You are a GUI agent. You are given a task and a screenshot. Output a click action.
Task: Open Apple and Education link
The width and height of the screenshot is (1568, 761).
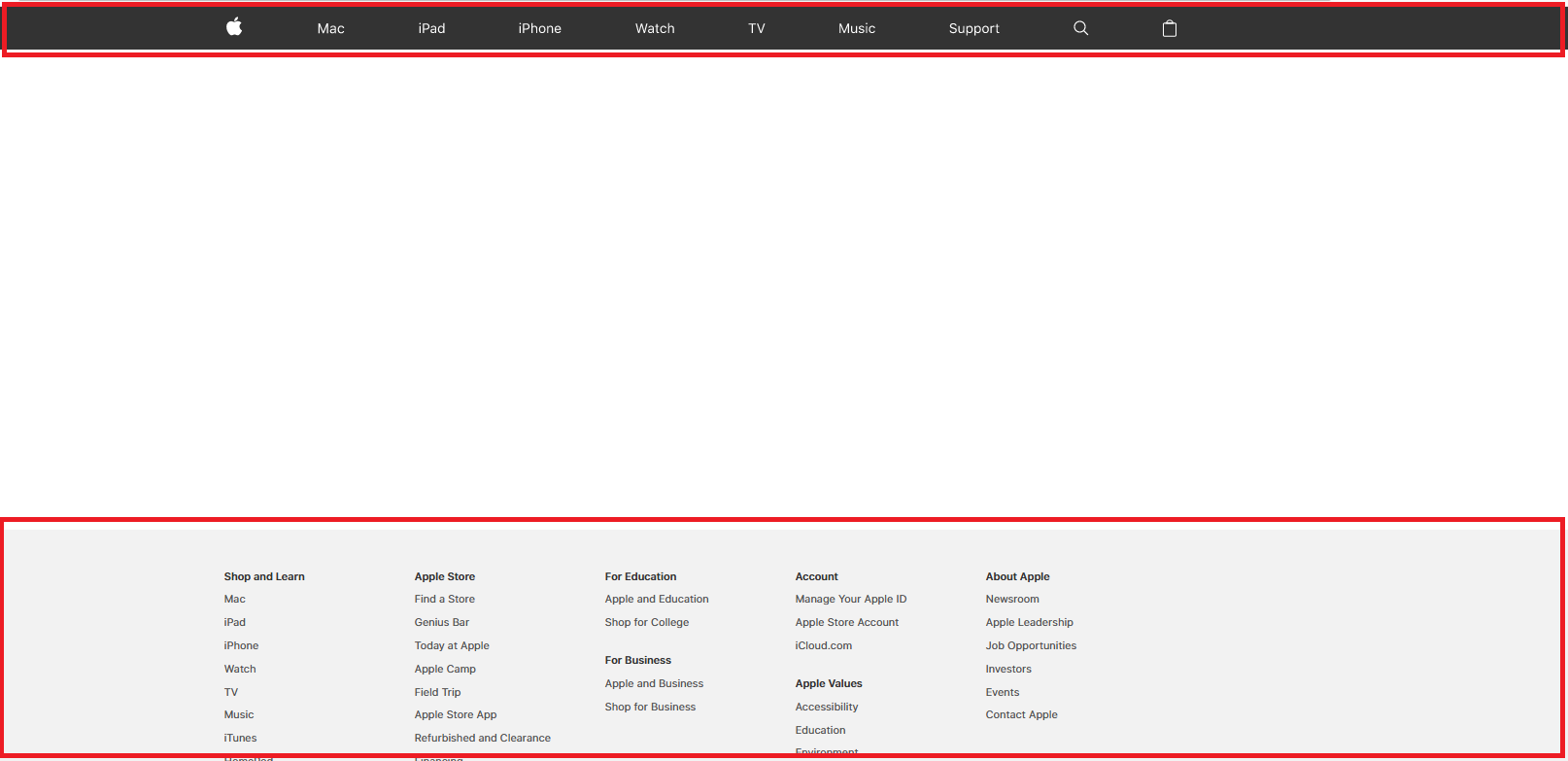(x=656, y=600)
